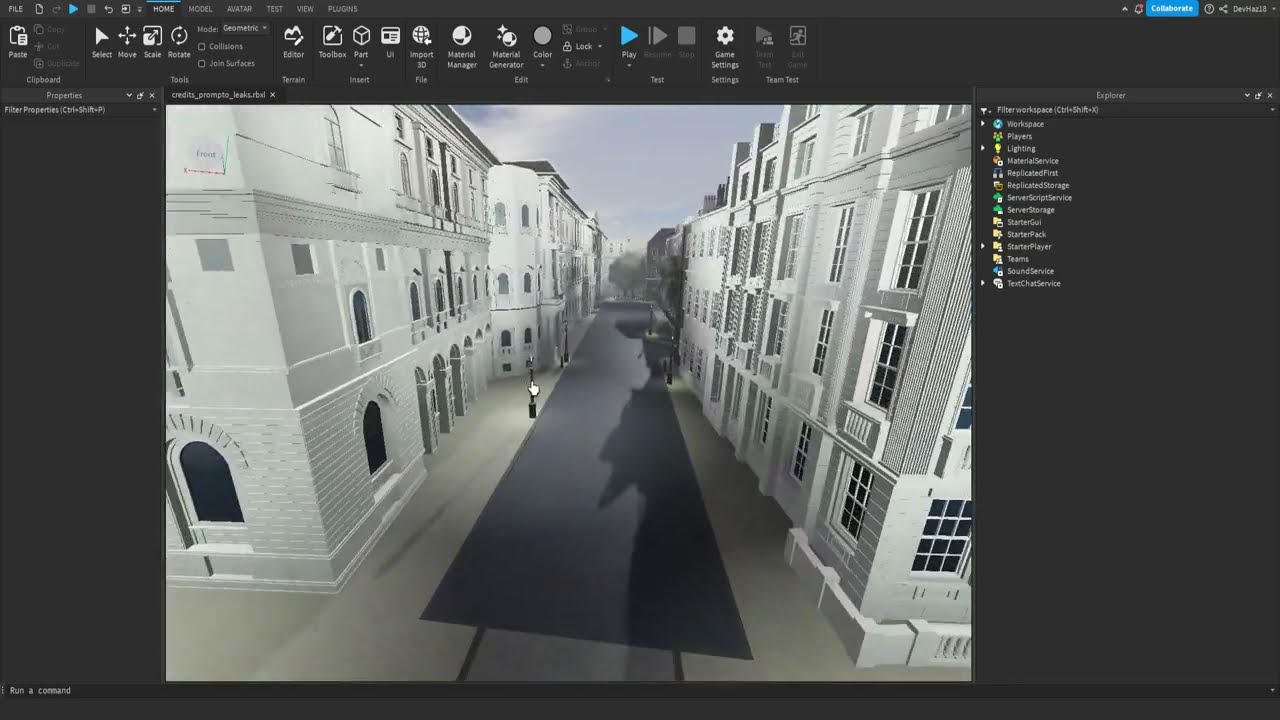Switch to the AVATAR ribbon tab
The image size is (1280, 720).
(x=239, y=9)
